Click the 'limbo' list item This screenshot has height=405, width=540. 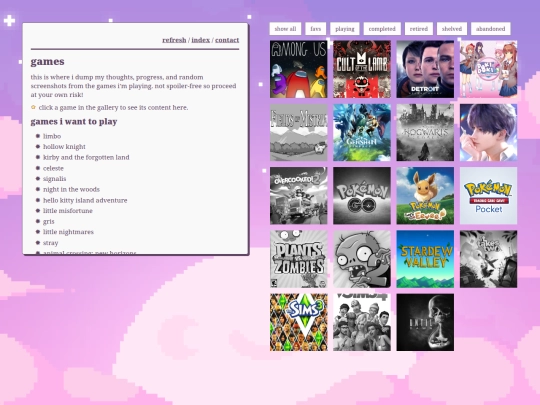[x=52, y=136]
